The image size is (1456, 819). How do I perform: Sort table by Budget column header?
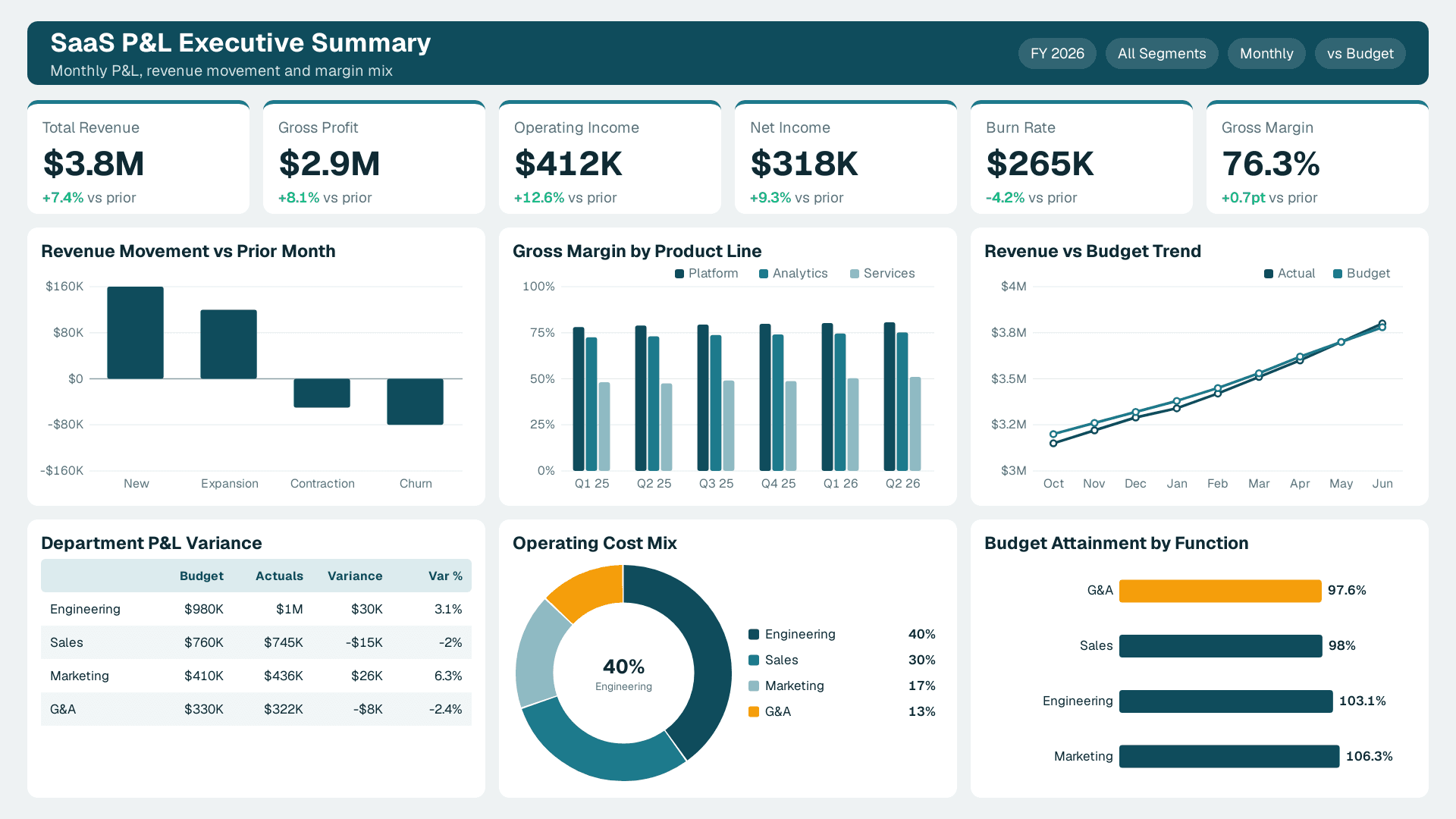click(202, 576)
